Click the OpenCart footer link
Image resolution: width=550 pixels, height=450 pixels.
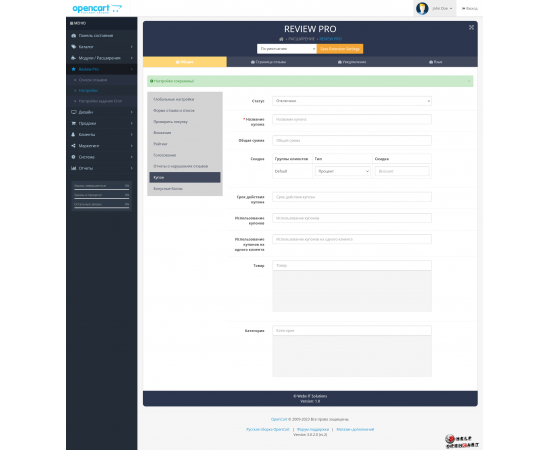click(279, 419)
